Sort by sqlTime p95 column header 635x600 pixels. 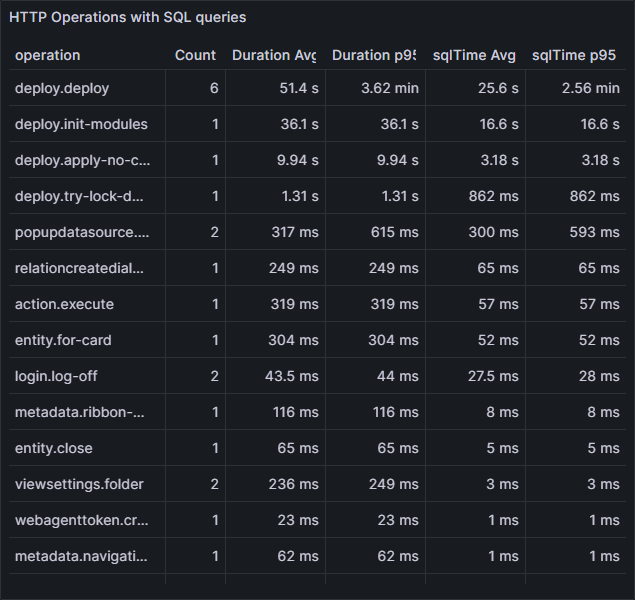click(578, 55)
